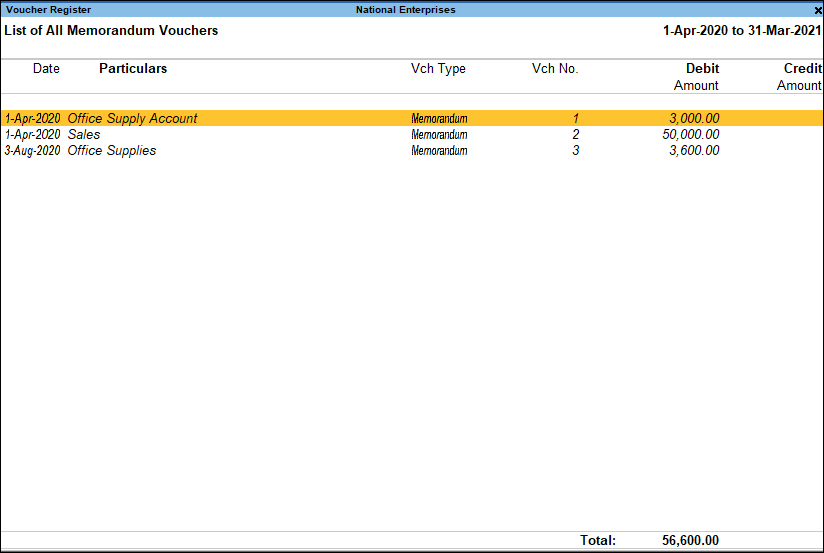Viewport: 824px width, 553px height.
Task: Click the Debit Amount column header
Action: click(696, 77)
